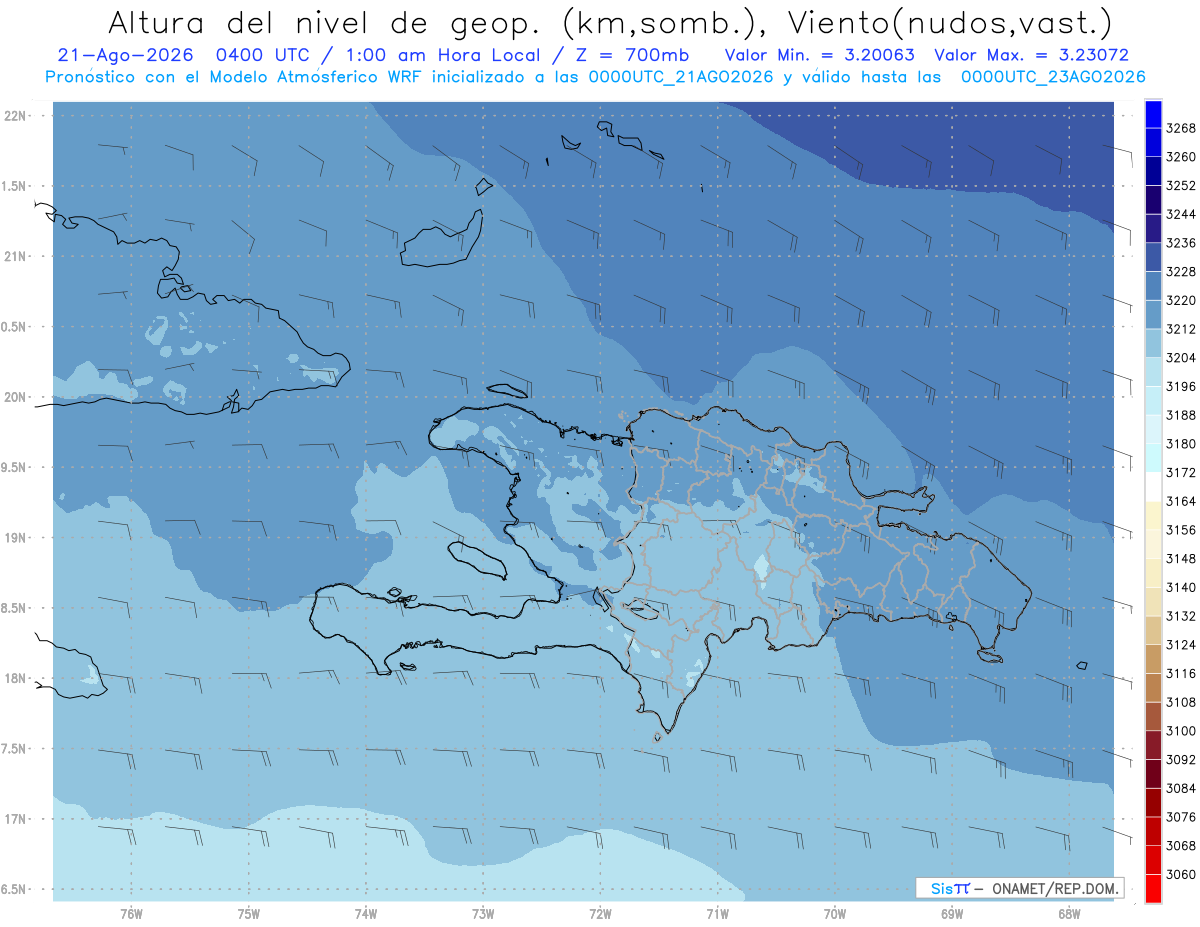The width and height of the screenshot is (1200, 927).
Task: Click the '73W' longitude label
Action: [483, 913]
